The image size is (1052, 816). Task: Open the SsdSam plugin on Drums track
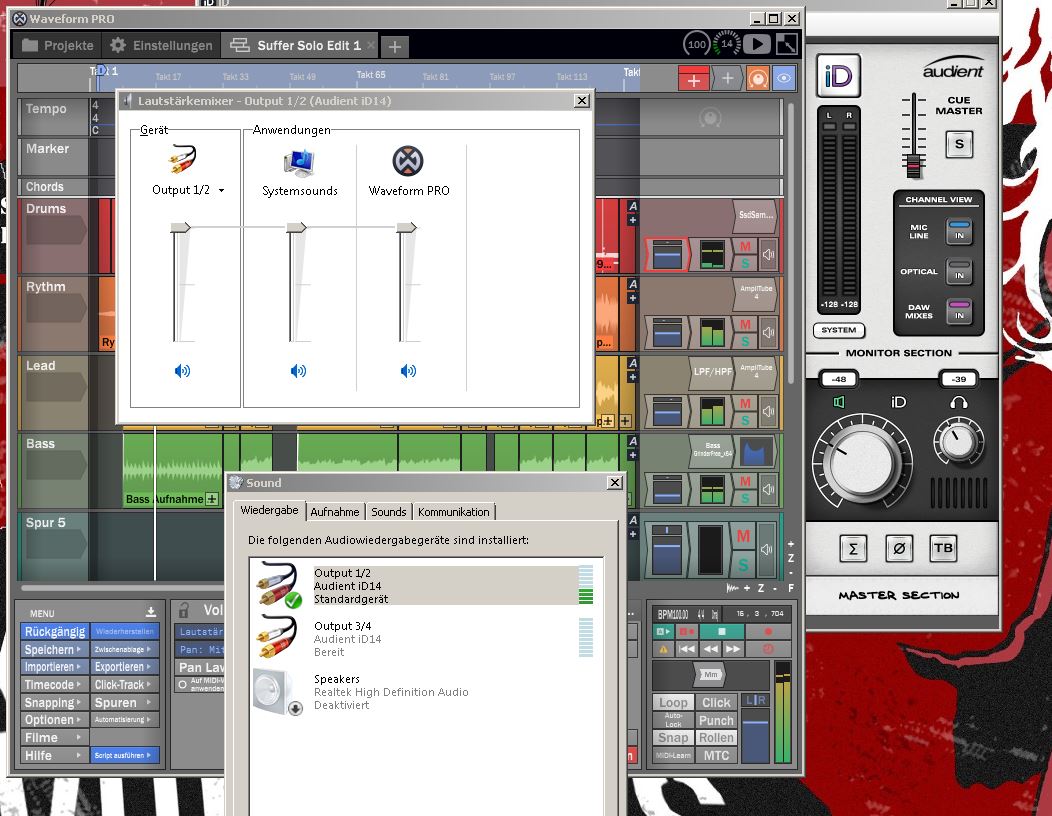pyautogui.click(x=755, y=215)
